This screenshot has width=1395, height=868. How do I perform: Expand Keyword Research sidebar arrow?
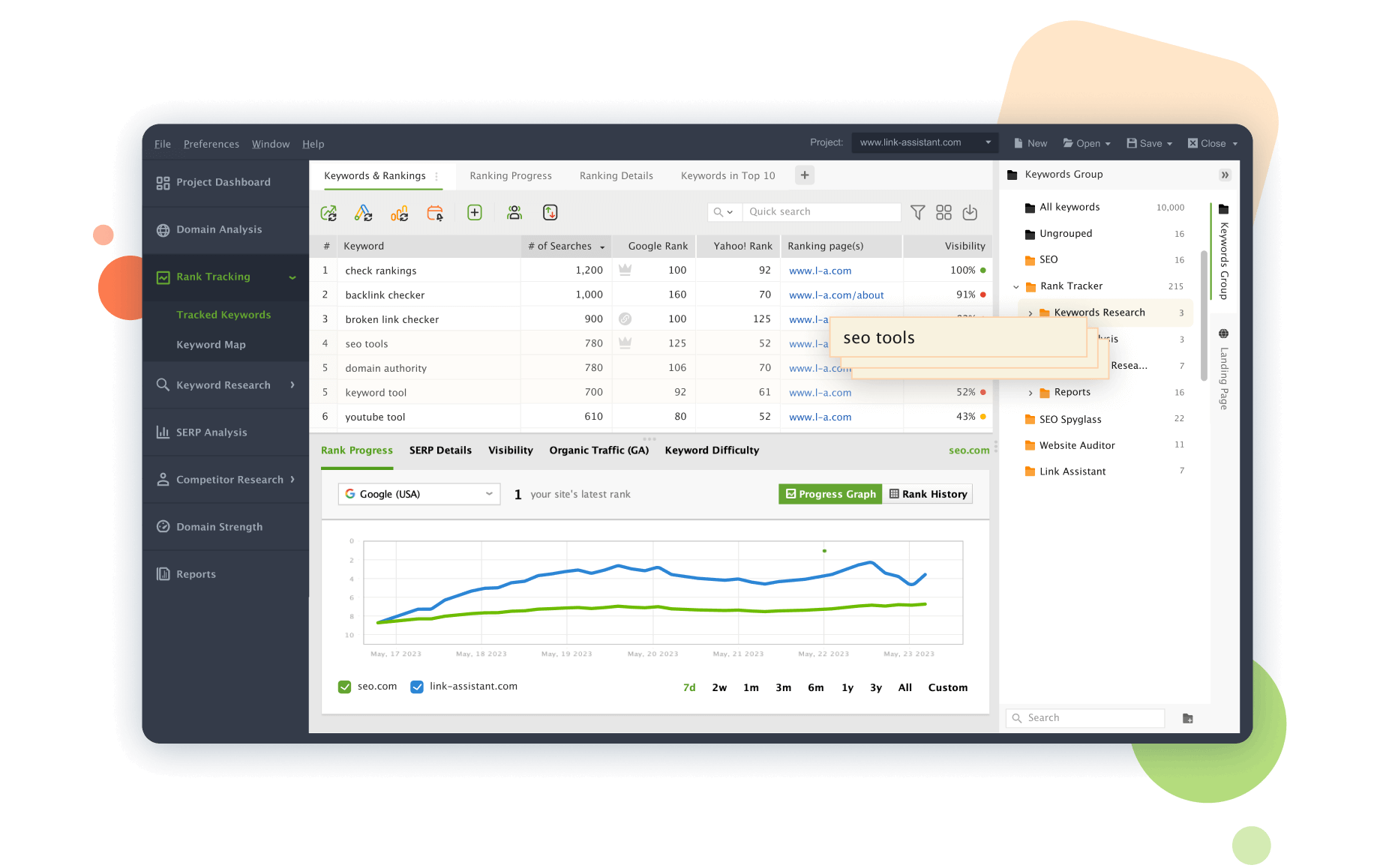[x=292, y=385]
